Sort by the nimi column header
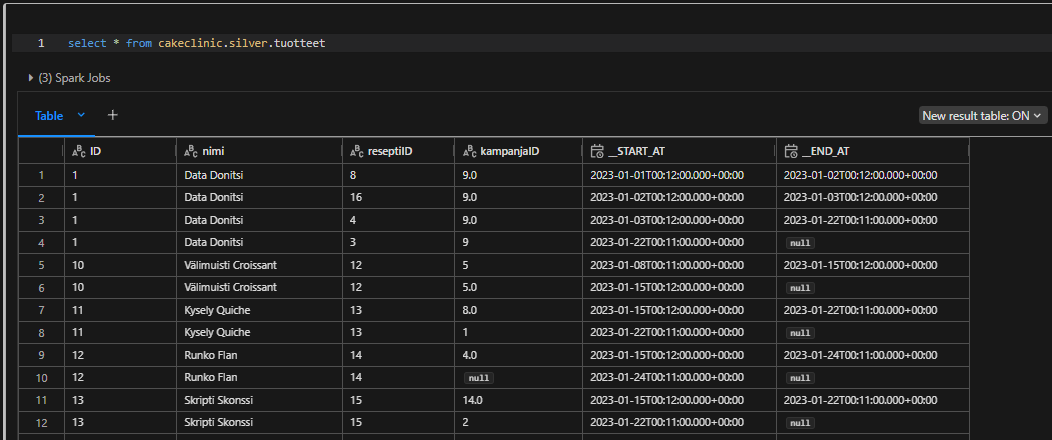The height and width of the screenshot is (440, 1052). tap(213, 152)
